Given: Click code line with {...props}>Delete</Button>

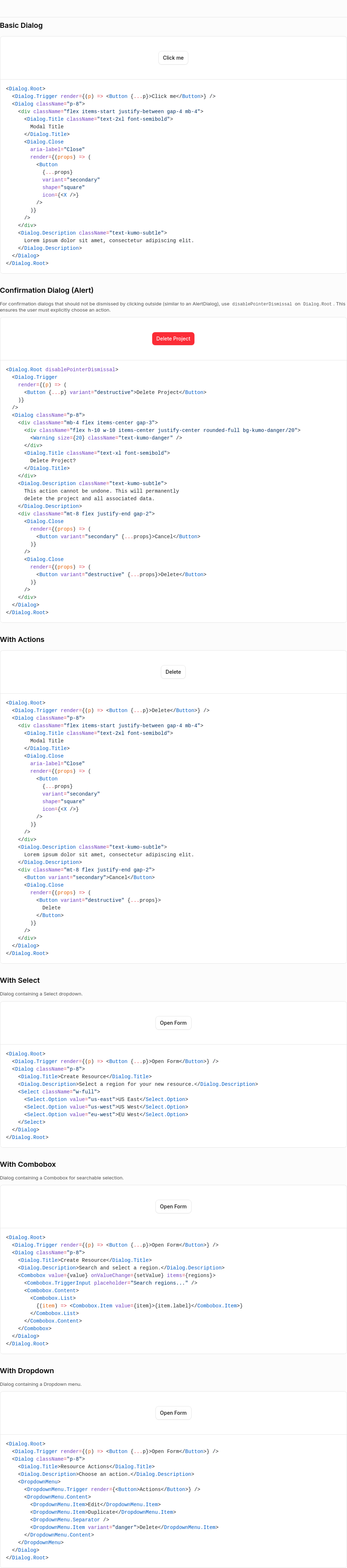Looking at the screenshot, I should 121,575.
